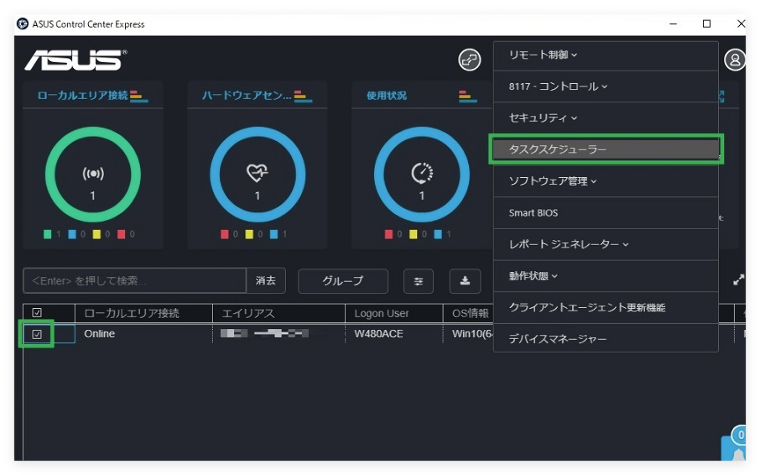760x475 pixels.
Task: Click the Online status cell
Action: 143,334
